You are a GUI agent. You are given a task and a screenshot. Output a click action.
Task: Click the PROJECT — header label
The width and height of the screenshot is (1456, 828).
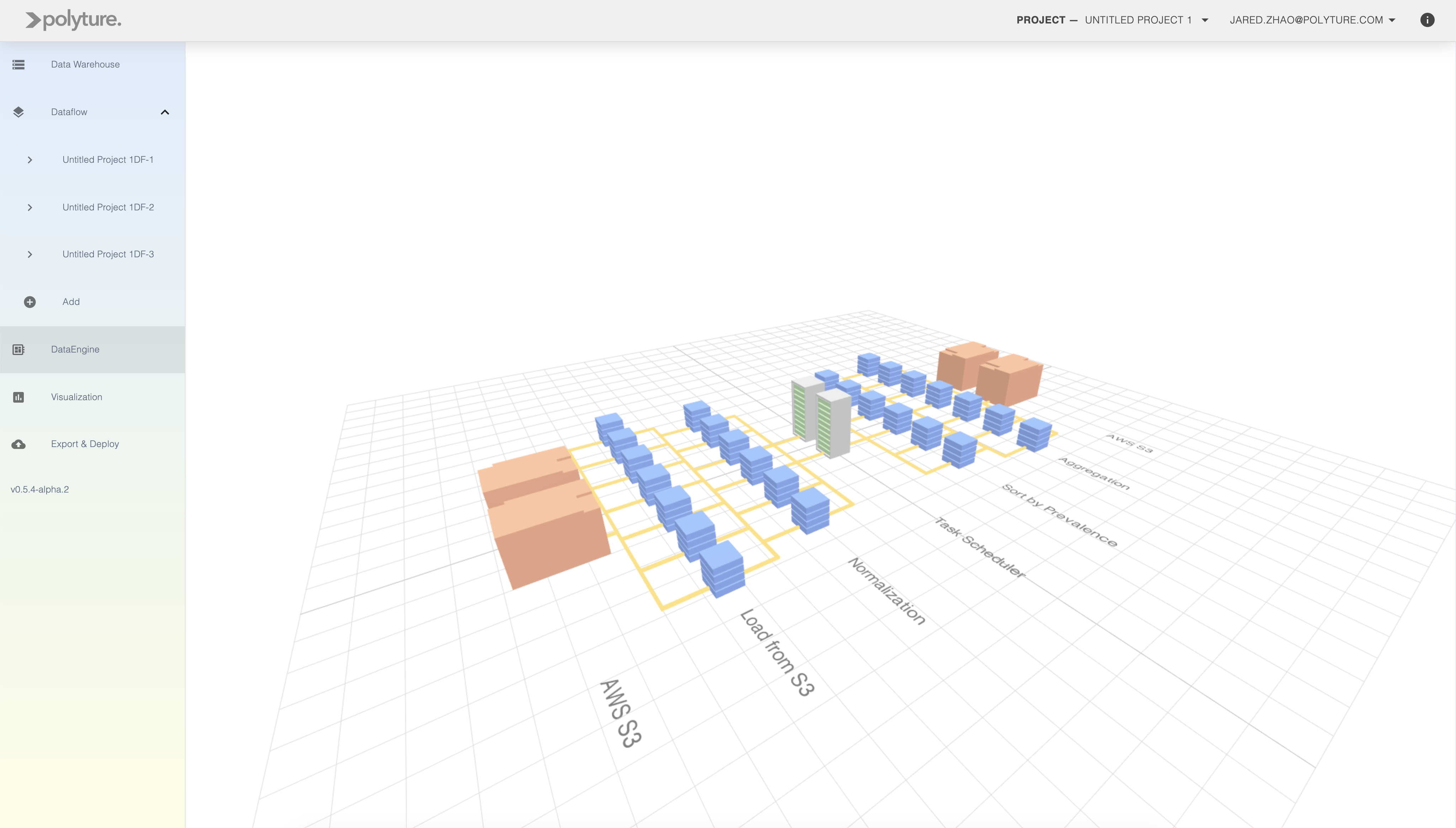click(1046, 20)
